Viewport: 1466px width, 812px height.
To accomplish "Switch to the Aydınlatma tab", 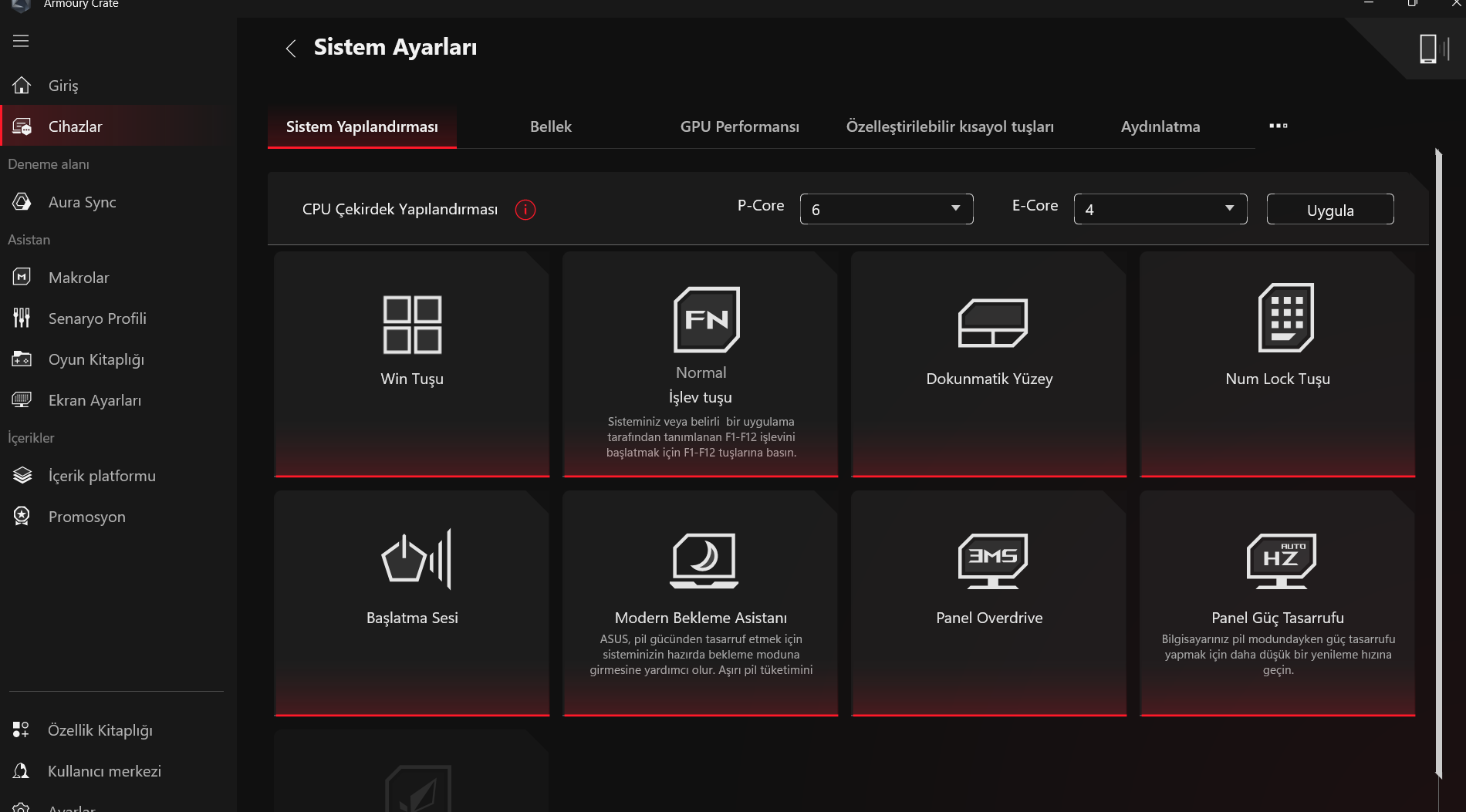I will [x=1160, y=126].
